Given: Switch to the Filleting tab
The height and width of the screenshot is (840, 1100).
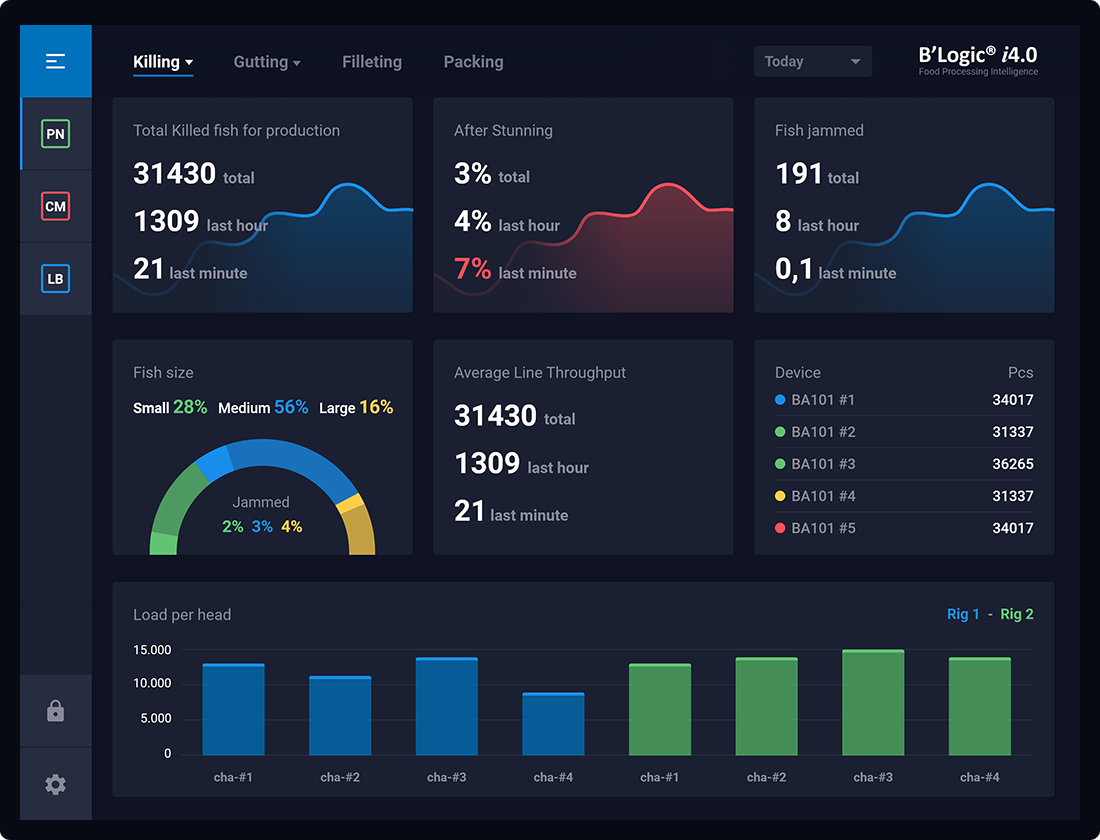Looking at the screenshot, I should click(371, 61).
